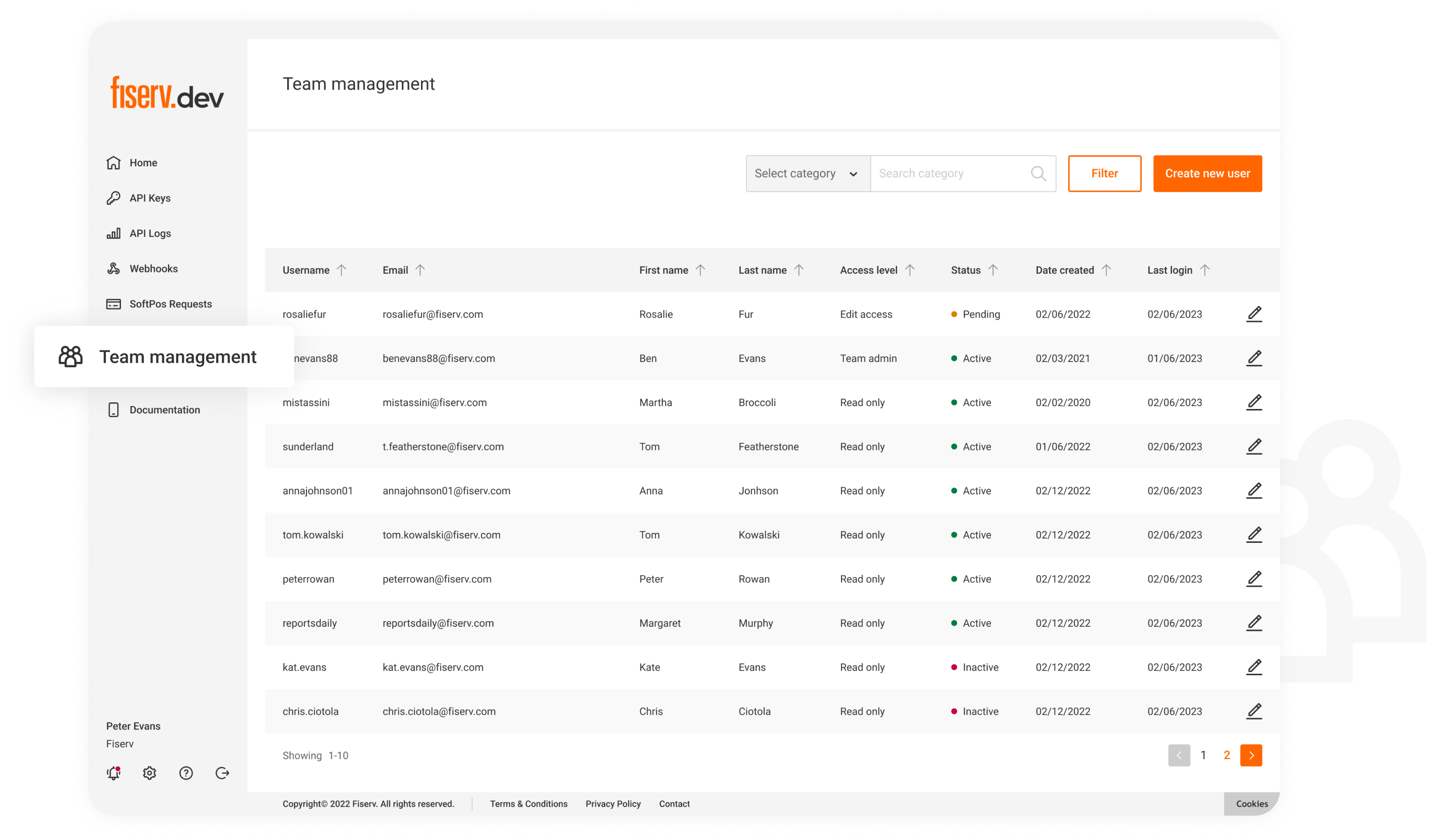Open help via the question mark icon
The height and width of the screenshot is (840, 1440).
pyautogui.click(x=185, y=773)
